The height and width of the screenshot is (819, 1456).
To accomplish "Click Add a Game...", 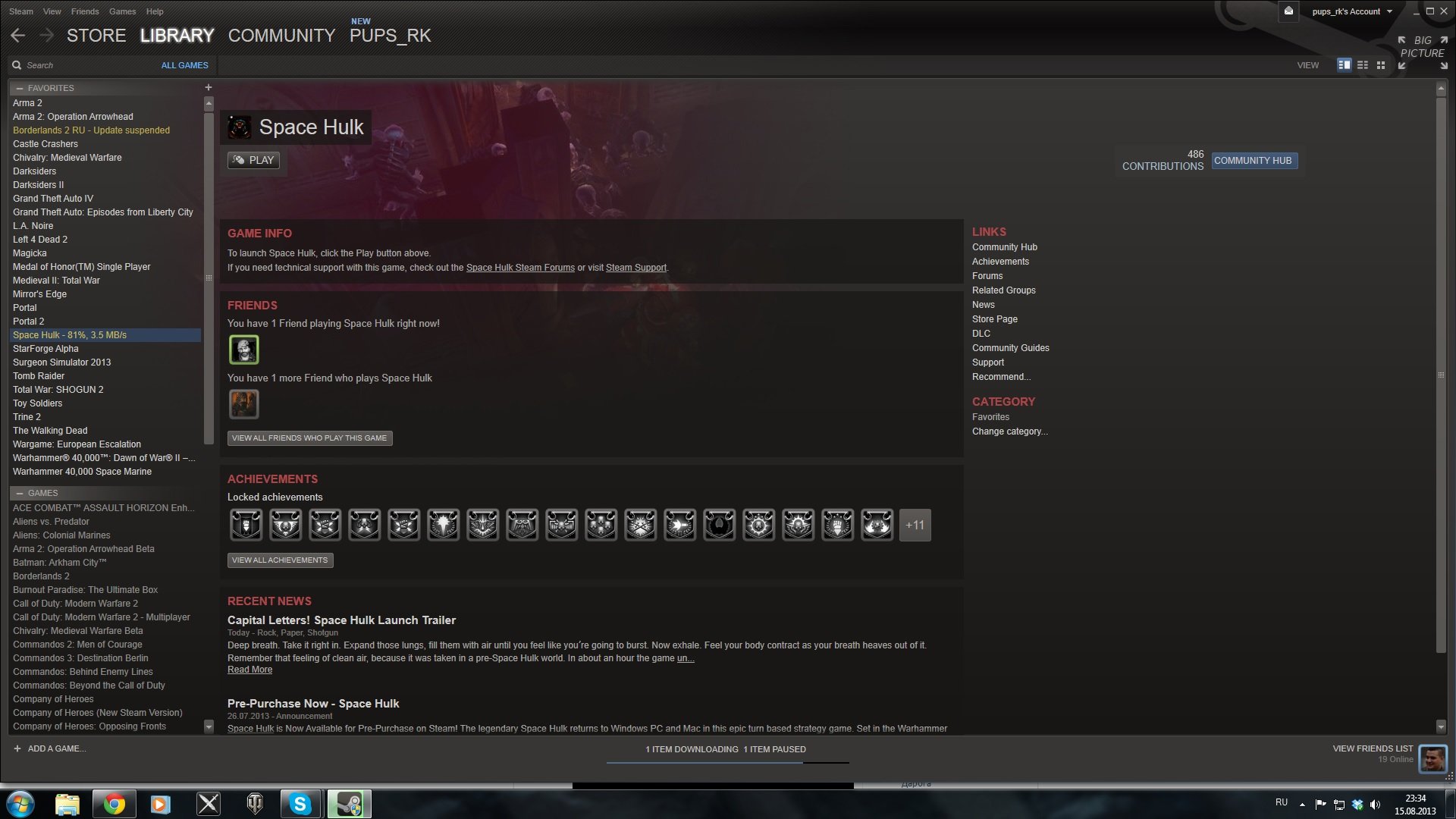I will [x=57, y=748].
